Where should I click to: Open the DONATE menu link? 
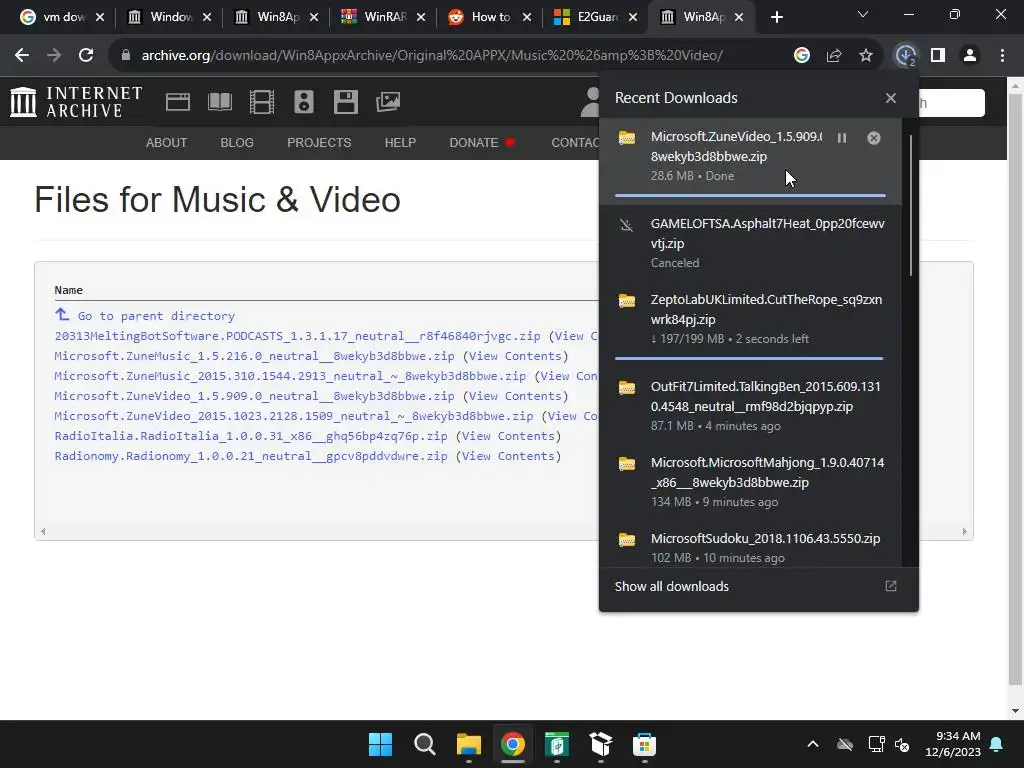pos(482,142)
